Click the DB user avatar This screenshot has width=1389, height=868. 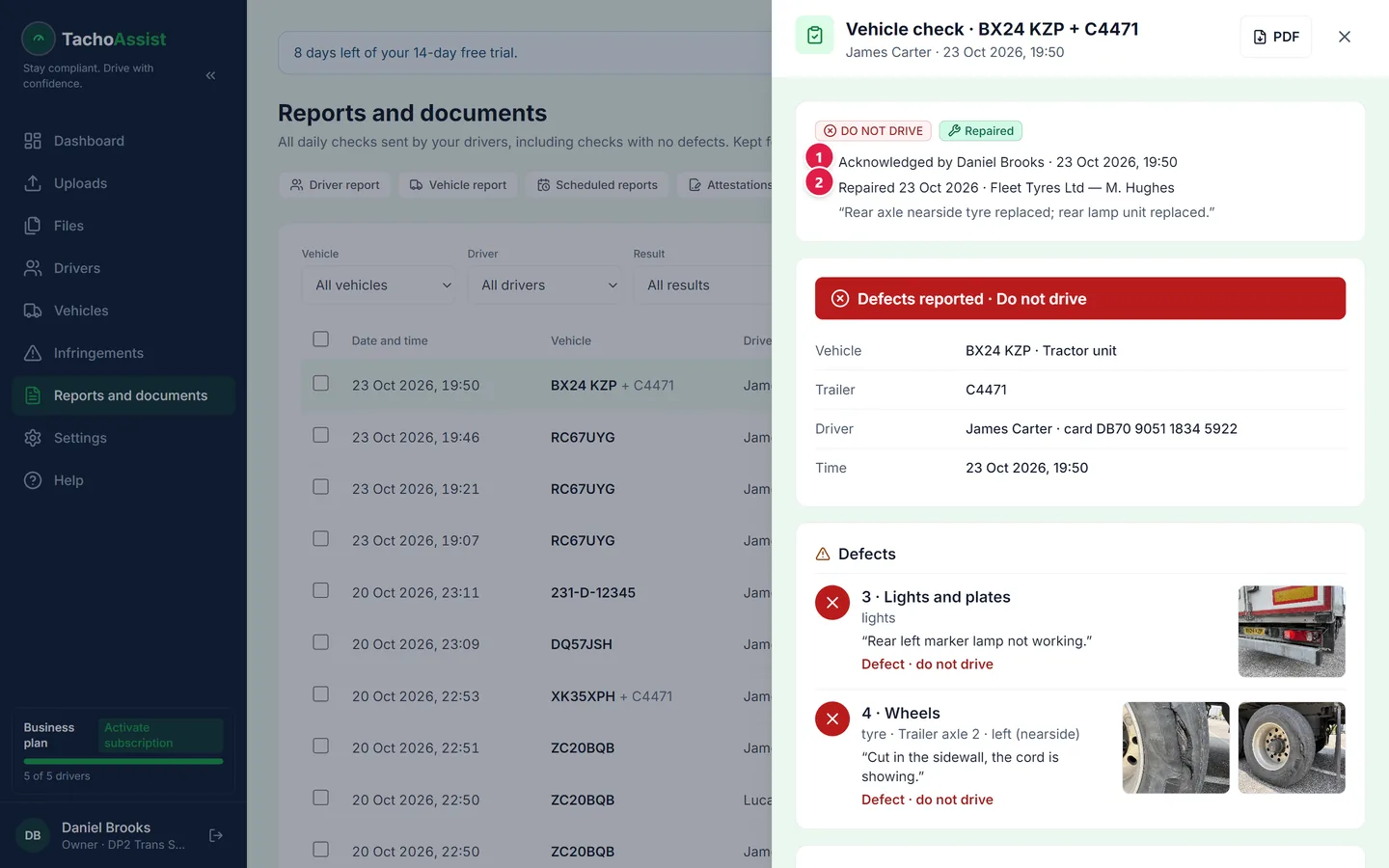click(33, 835)
